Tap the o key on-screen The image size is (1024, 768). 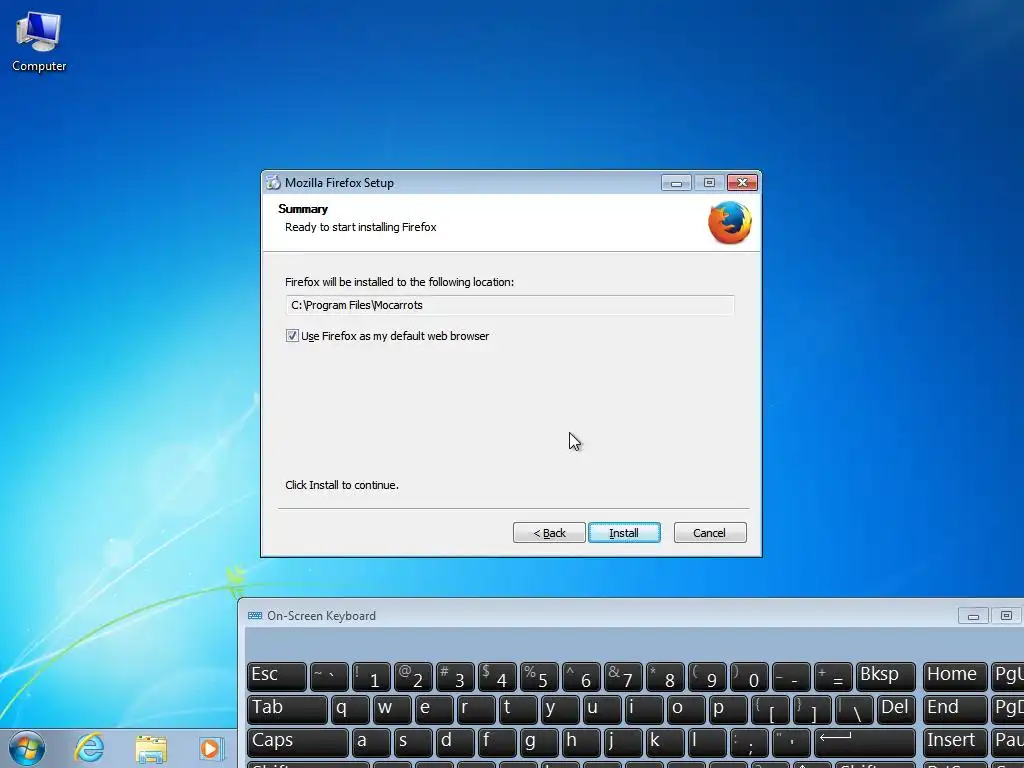(686, 709)
